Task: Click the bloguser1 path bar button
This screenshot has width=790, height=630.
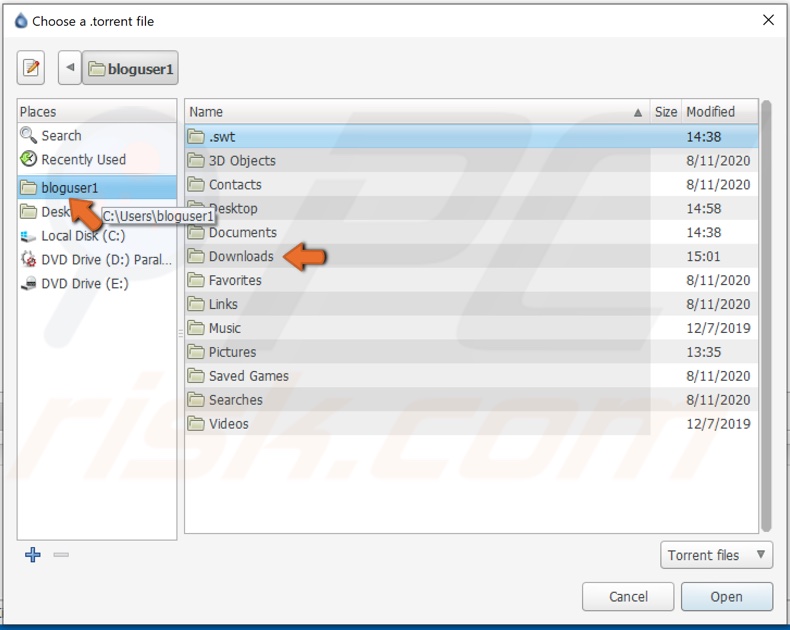Action: pyautogui.click(x=130, y=68)
